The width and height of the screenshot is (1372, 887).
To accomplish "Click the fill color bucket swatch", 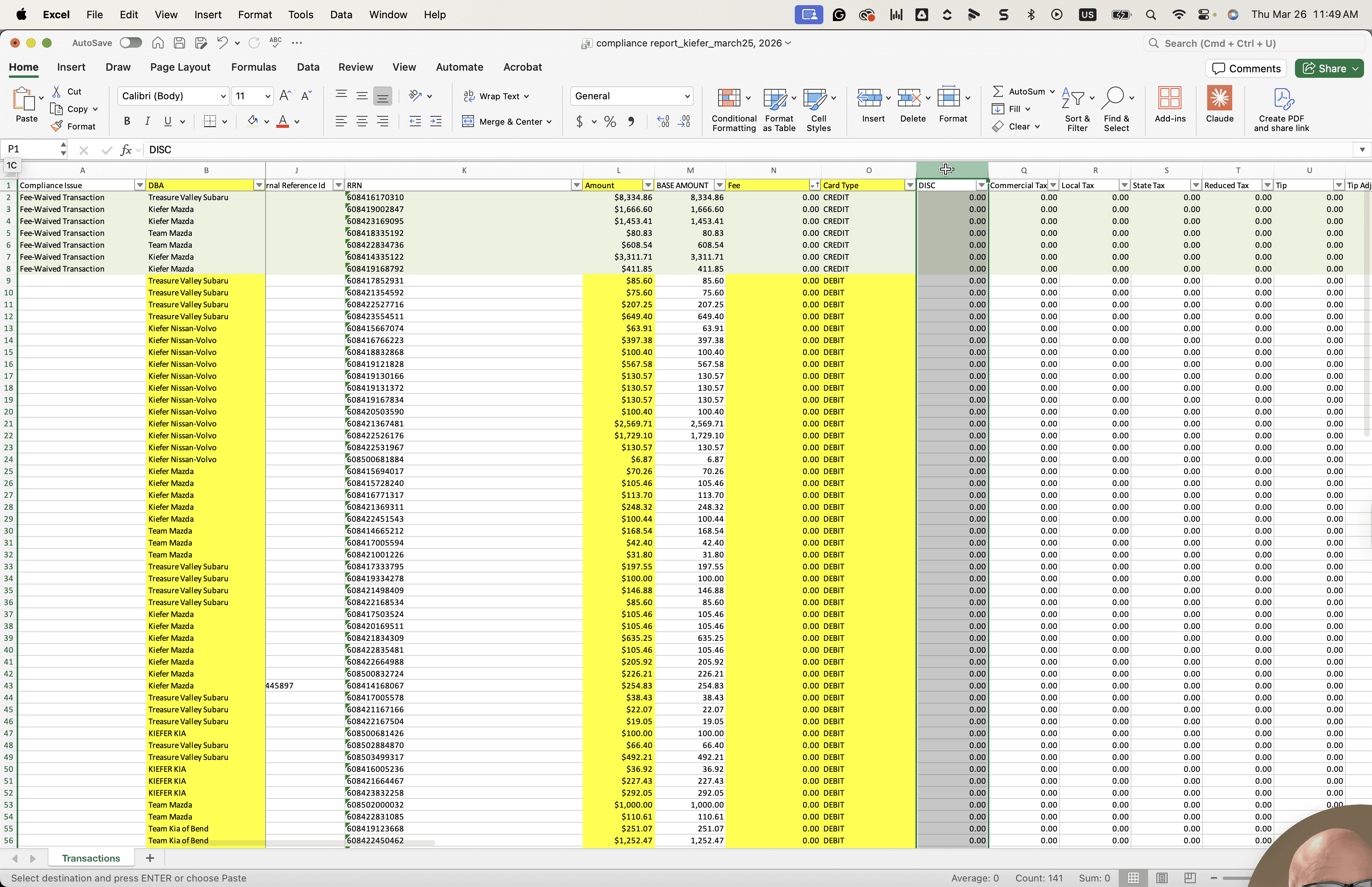I will click(x=252, y=121).
